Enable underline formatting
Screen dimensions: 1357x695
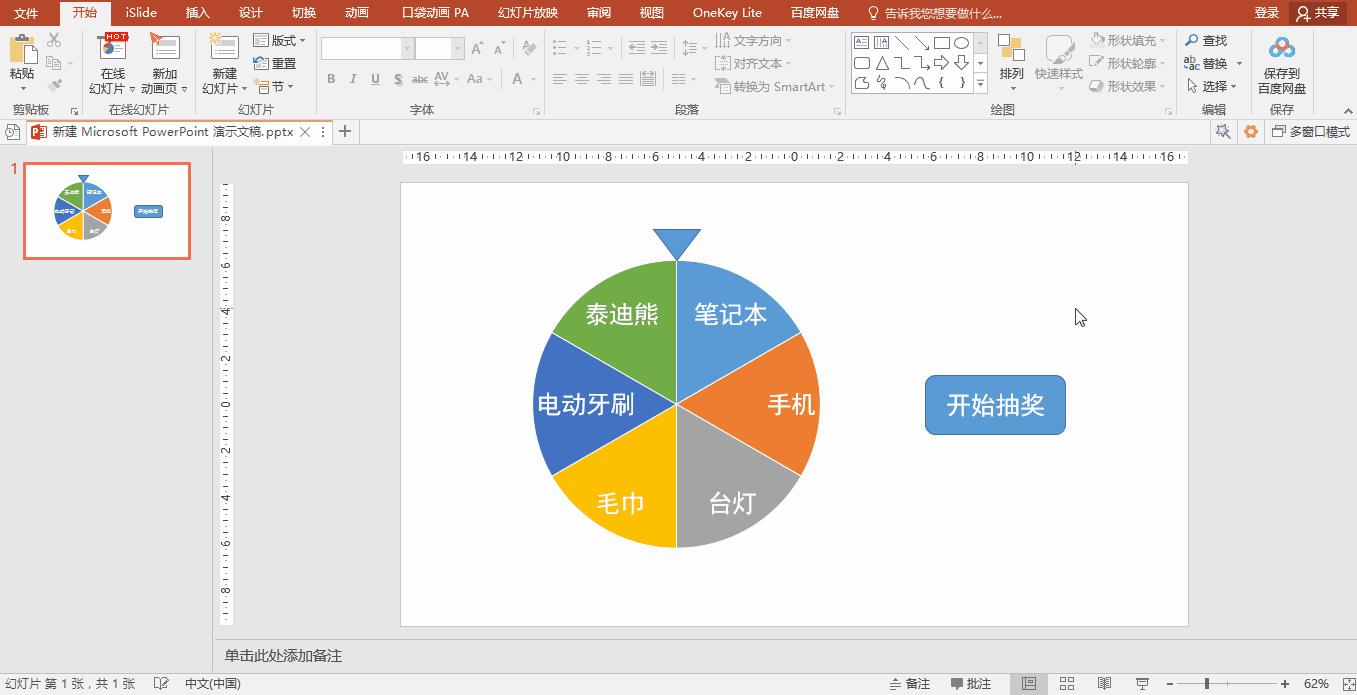tap(374, 79)
